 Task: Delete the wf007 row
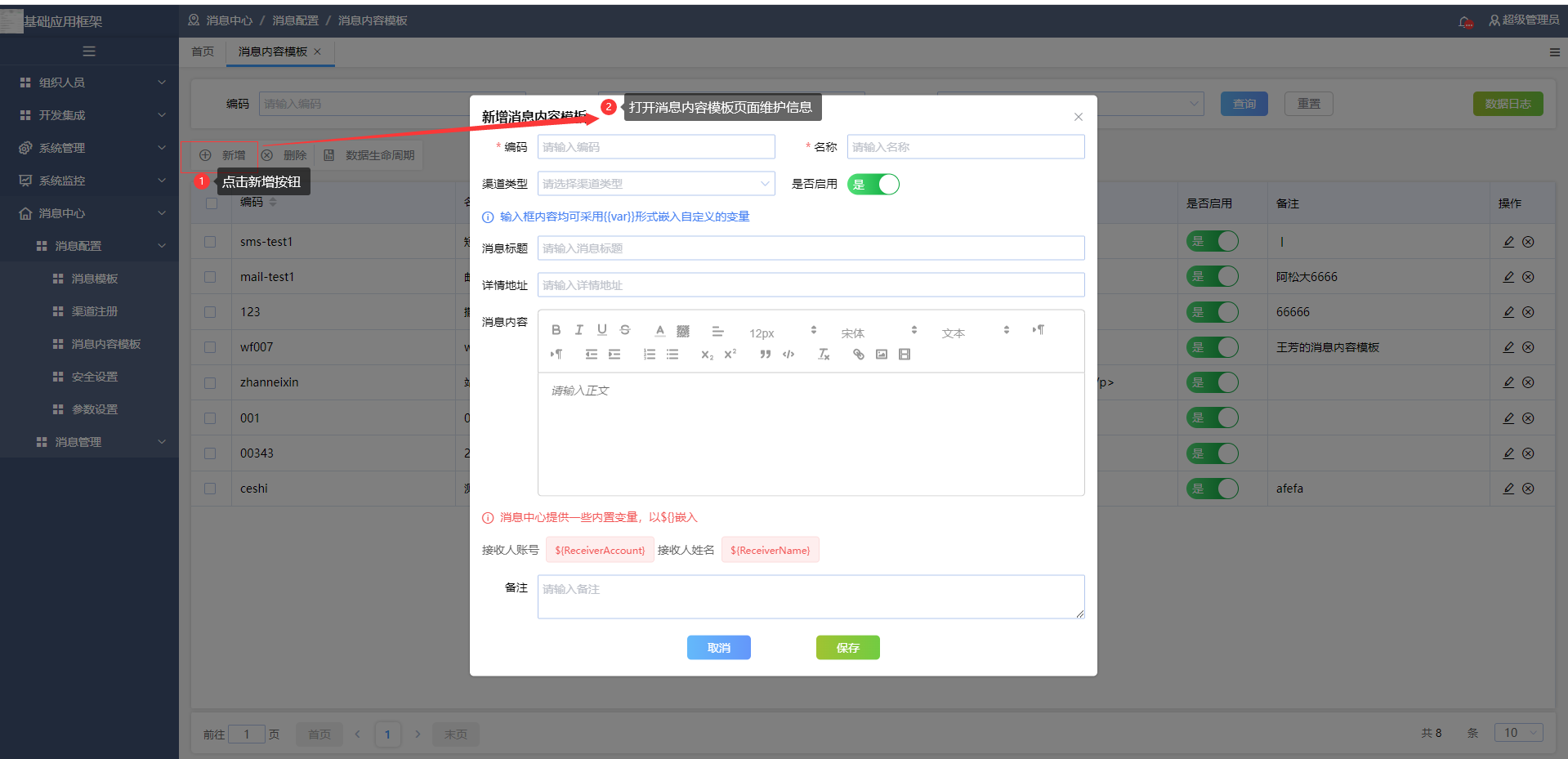coord(1528,347)
